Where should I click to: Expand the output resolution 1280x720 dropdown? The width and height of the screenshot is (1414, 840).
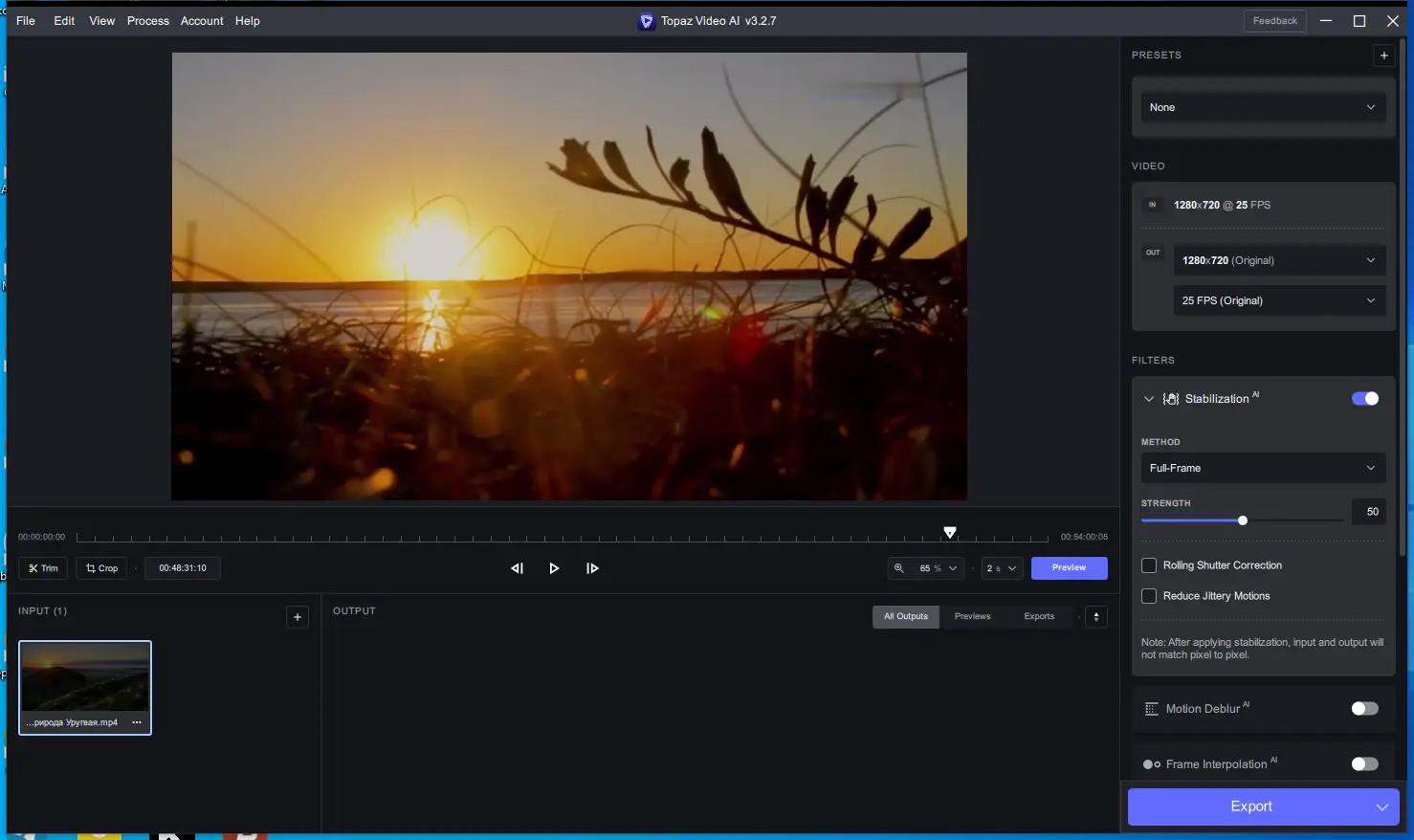(1279, 260)
